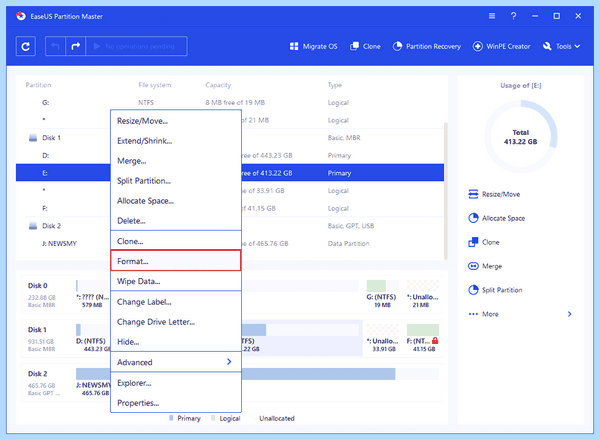The image size is (600, 440).
Task: Expand the Advanced submenu
Action: pyautogui.click(x=176, y=362)
